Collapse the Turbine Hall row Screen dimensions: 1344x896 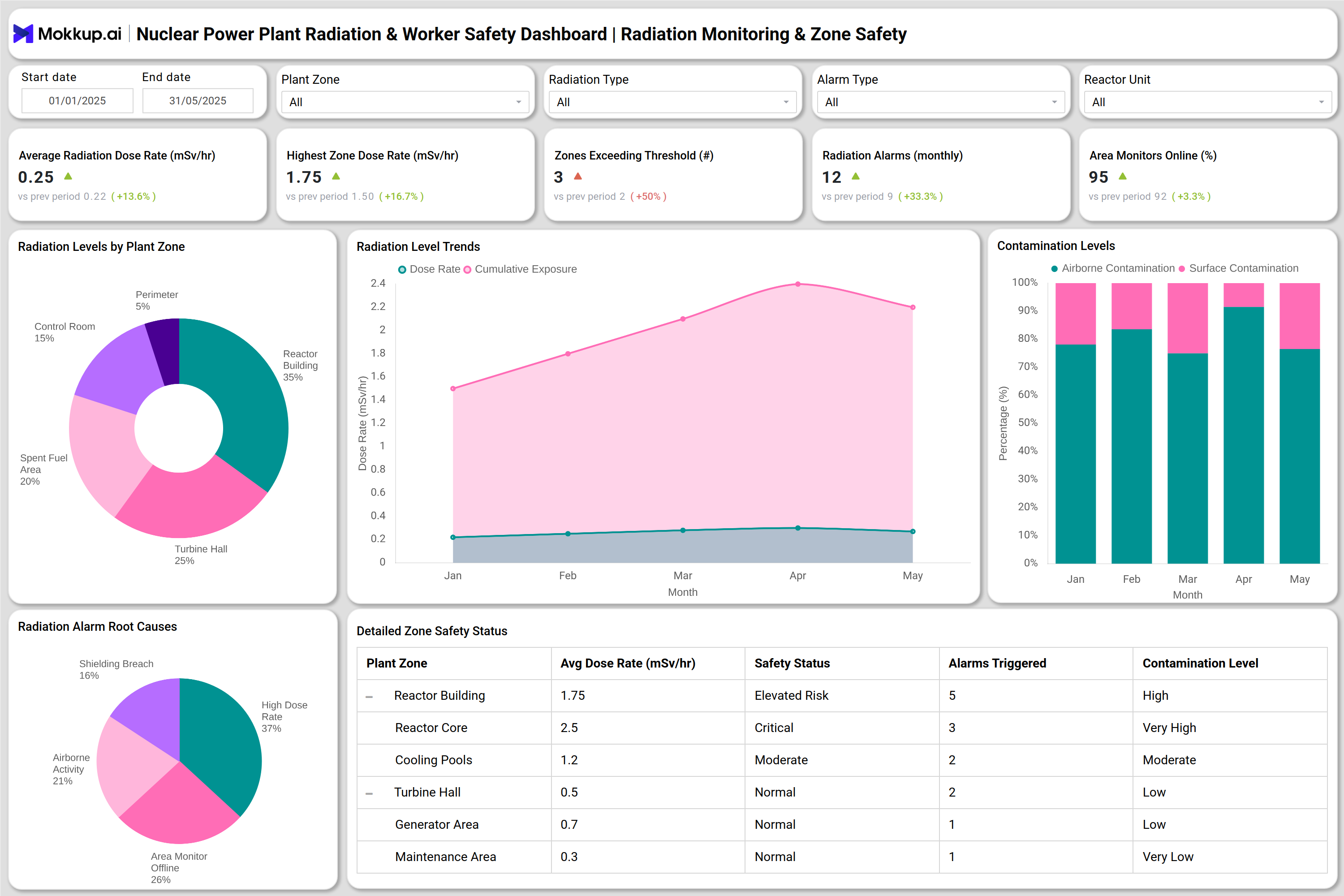369,793
